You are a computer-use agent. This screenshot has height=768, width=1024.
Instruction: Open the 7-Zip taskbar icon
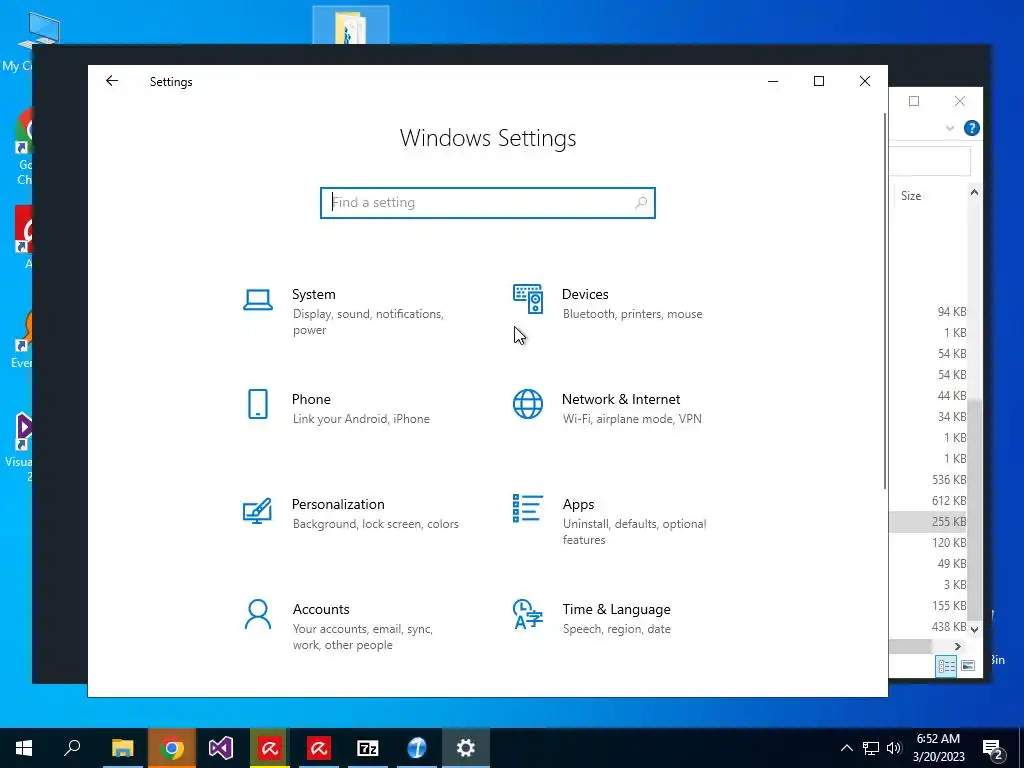368,748
